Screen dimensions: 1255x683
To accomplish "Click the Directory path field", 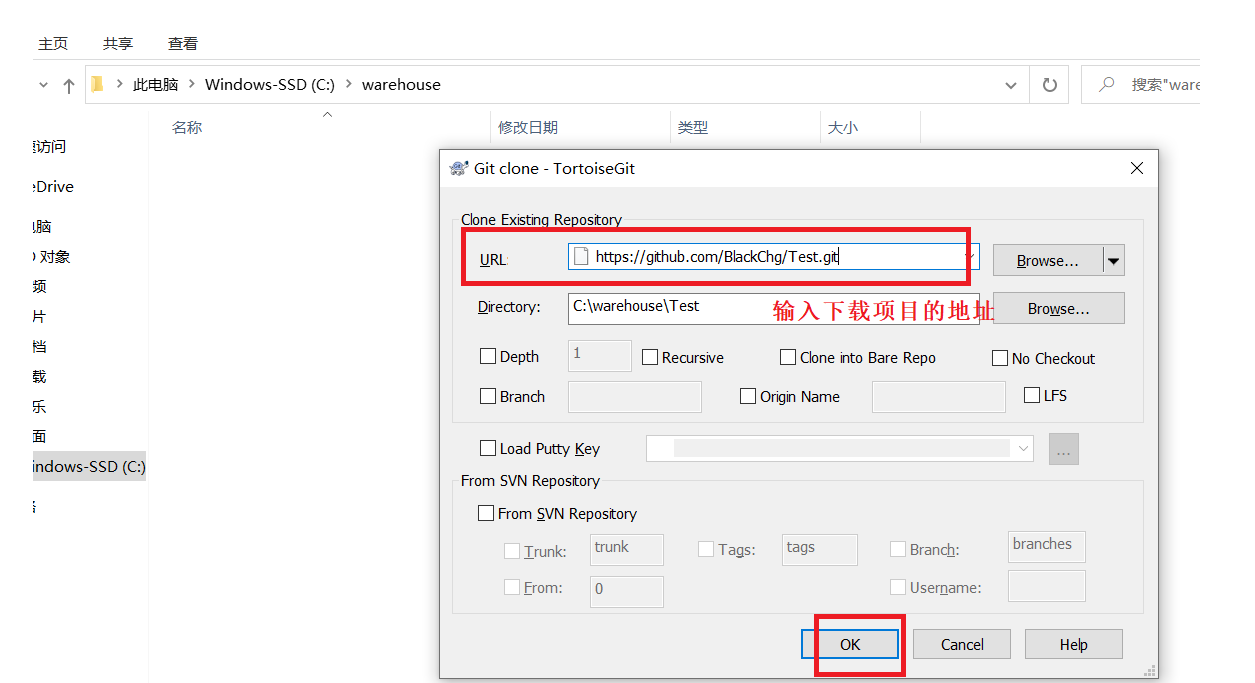I will [773, 307].
